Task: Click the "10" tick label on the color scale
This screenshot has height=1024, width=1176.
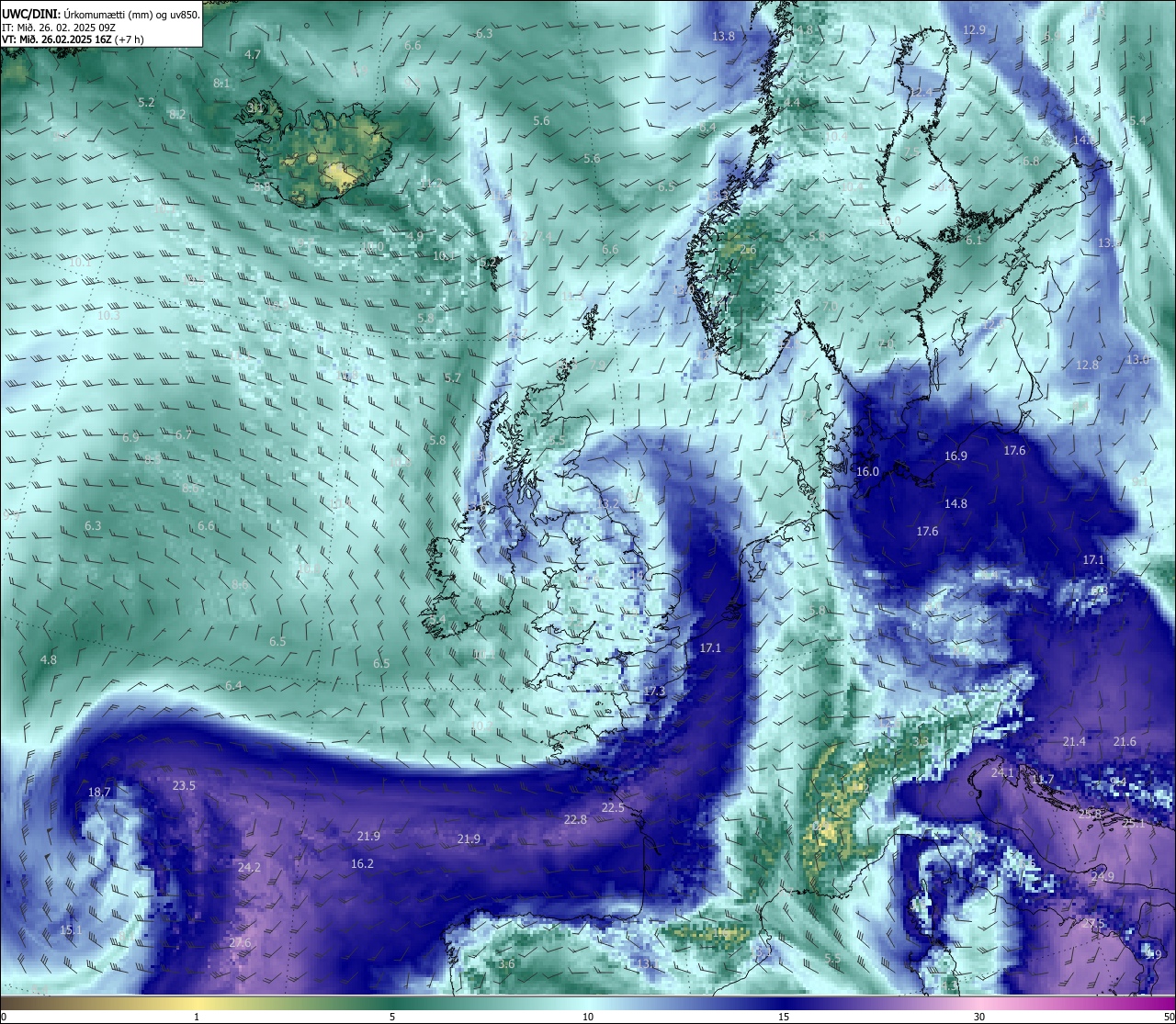Action: pos(588,1017)
